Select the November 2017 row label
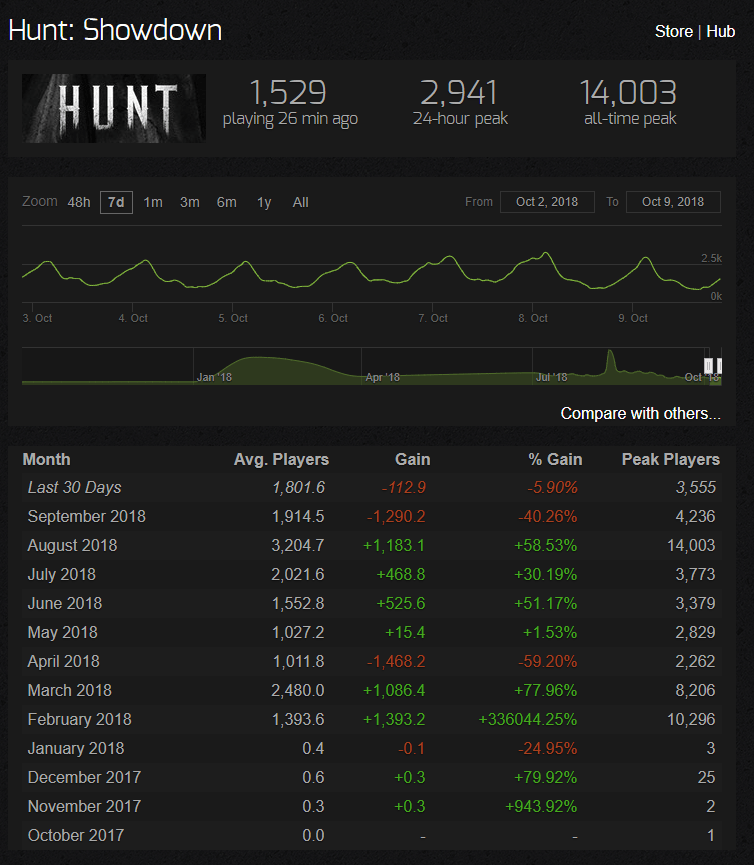This screenshot has height=865, width=754. coord(84,807)
